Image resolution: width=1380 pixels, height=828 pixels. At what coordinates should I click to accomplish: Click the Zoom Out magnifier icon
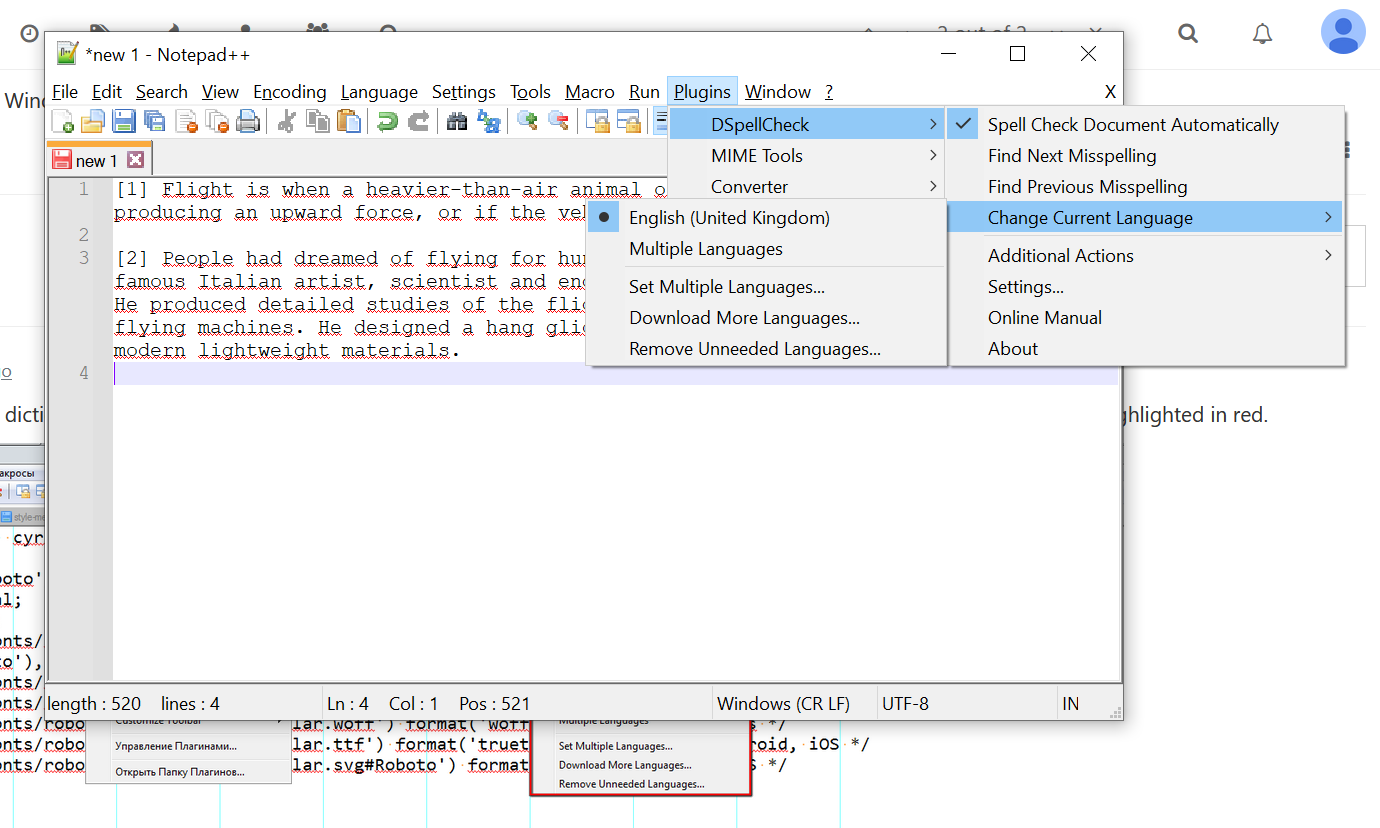pyautogui.click(x=558, y=122)
